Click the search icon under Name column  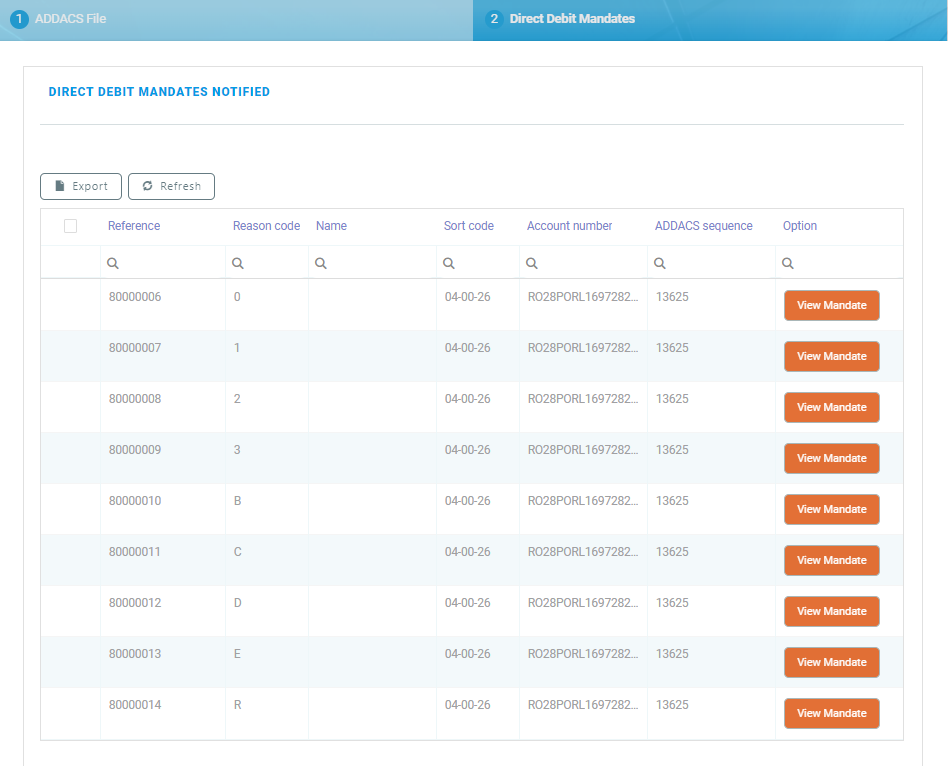tap(321, 263)
